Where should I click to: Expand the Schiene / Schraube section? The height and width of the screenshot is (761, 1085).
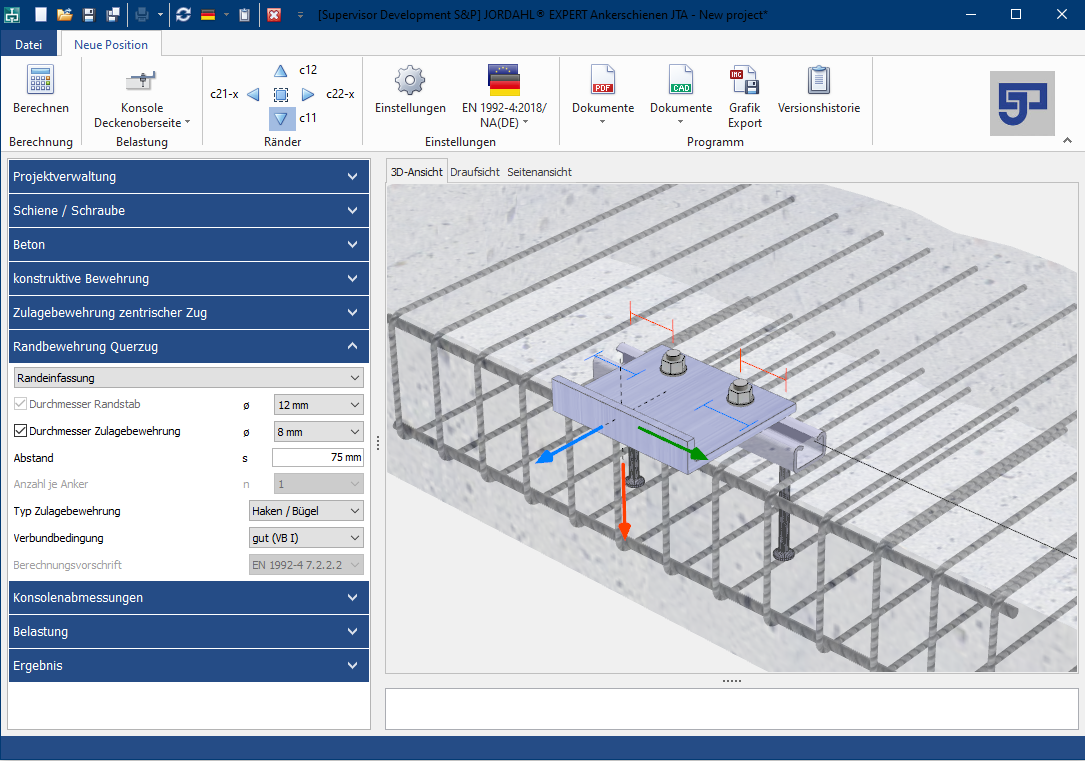click(x=189, y=210)
